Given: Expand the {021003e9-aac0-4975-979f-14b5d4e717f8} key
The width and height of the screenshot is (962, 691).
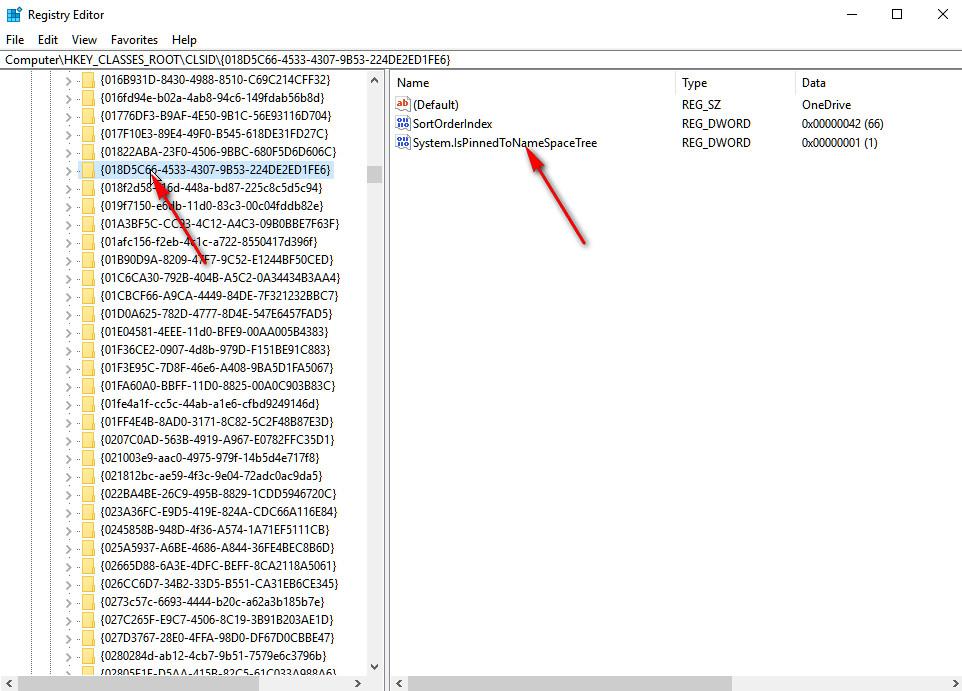Looking at the screenshot, I should (68, 458).
